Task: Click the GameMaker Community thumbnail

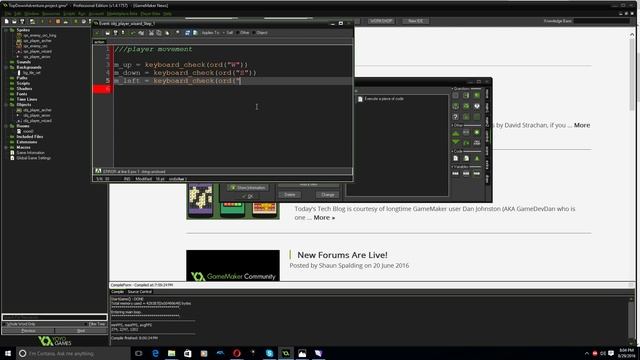Action: coord(233,266)
